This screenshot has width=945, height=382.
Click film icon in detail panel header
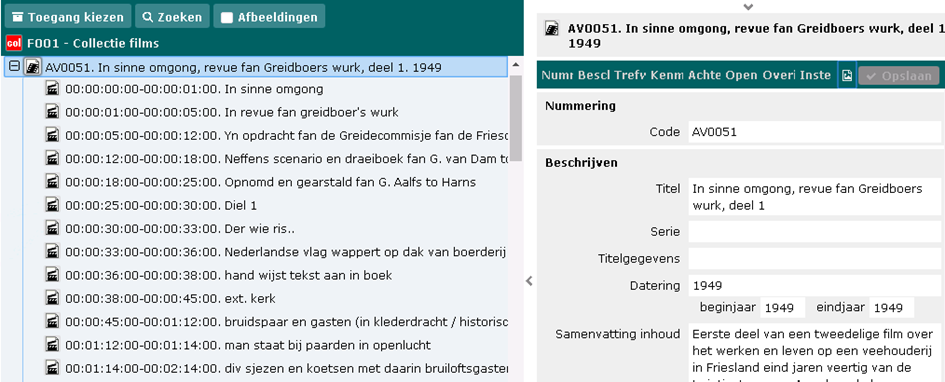pyautogui.click(x=551, y=29)
